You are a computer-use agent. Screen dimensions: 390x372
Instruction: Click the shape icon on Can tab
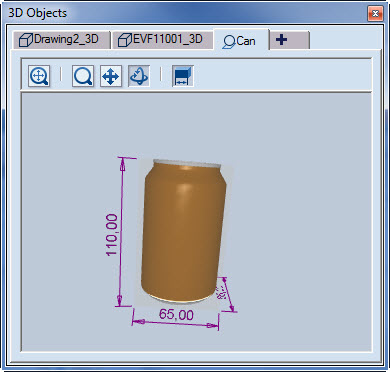click(x=229, y=42)
